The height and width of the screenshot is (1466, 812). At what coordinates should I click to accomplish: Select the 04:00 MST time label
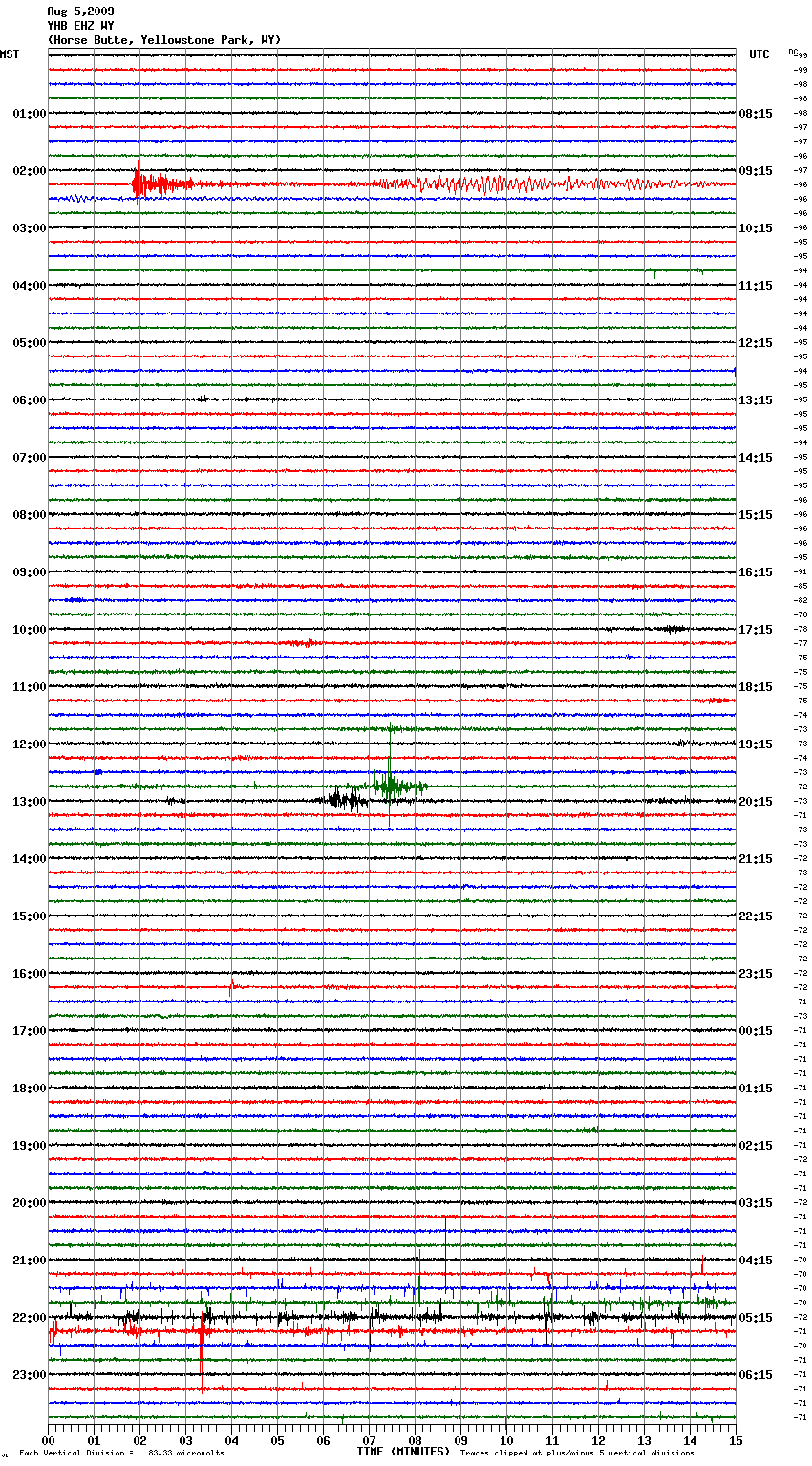tap(30, 286)
